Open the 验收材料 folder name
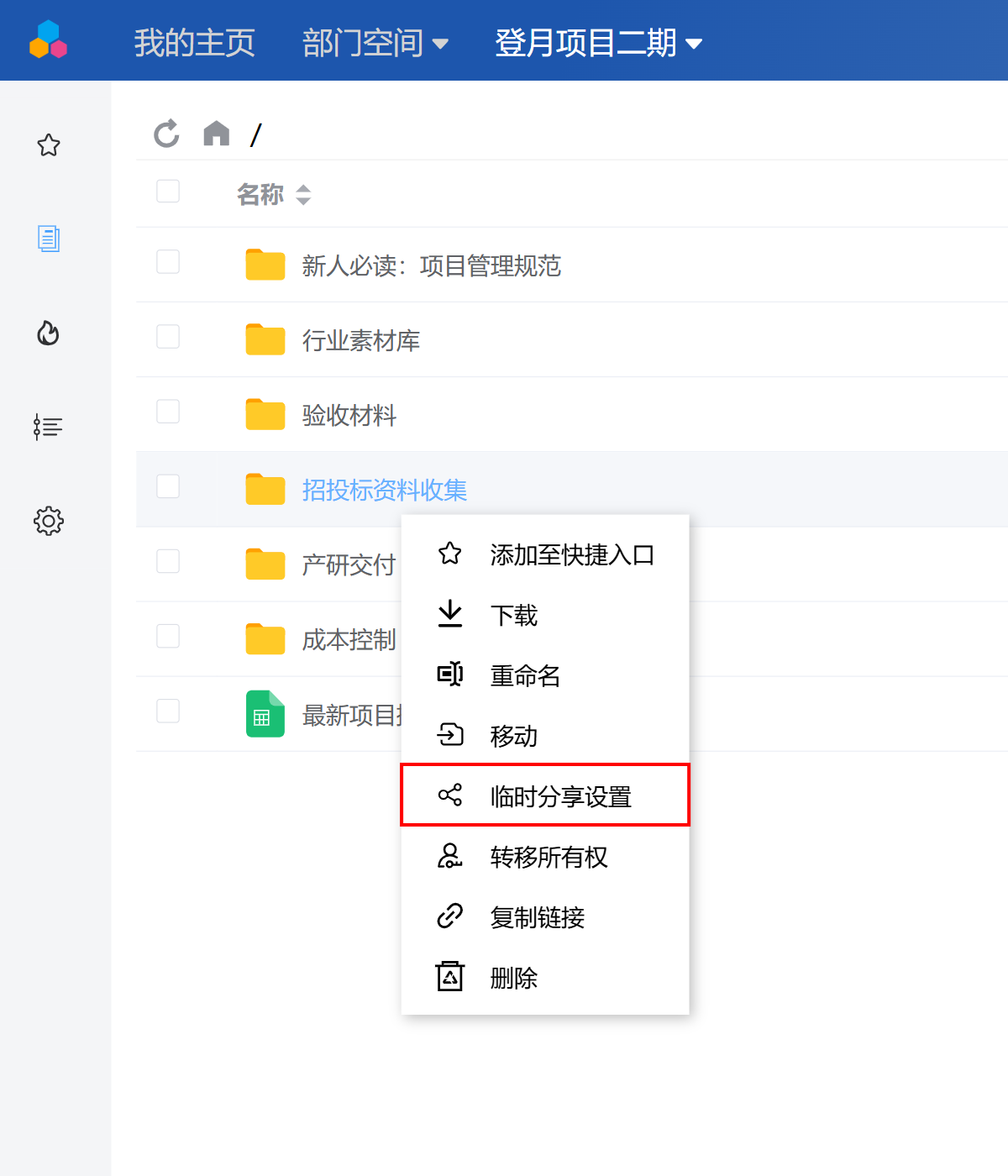1008x1176 pixels. click(x=349, y=415)
